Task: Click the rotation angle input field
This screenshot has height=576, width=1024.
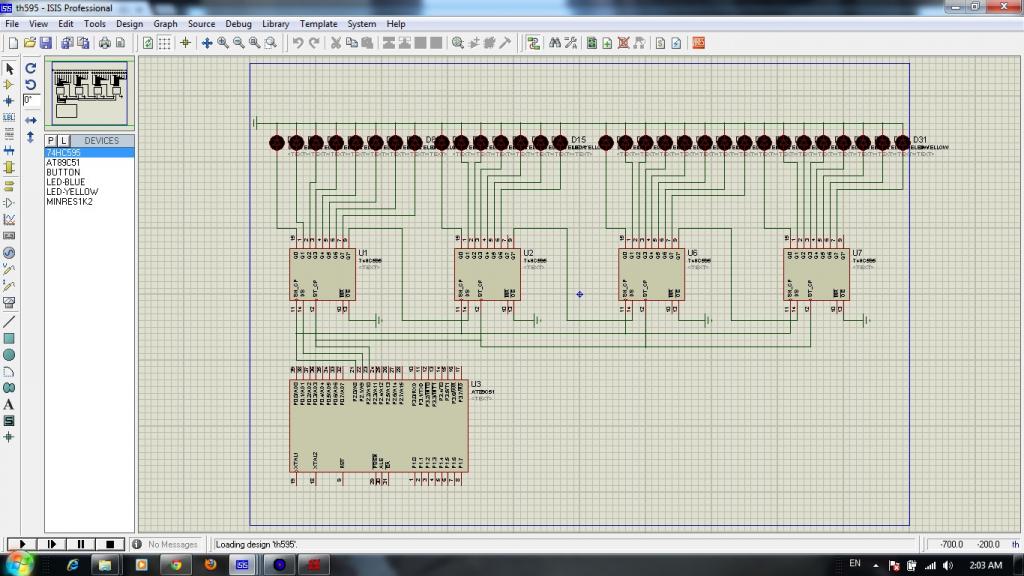Action: [x=31, y=100]
